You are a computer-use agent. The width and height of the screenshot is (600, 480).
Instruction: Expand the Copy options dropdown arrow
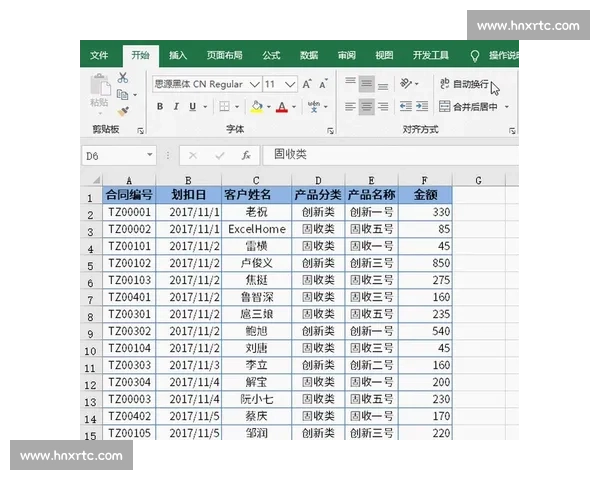point(135,95)
